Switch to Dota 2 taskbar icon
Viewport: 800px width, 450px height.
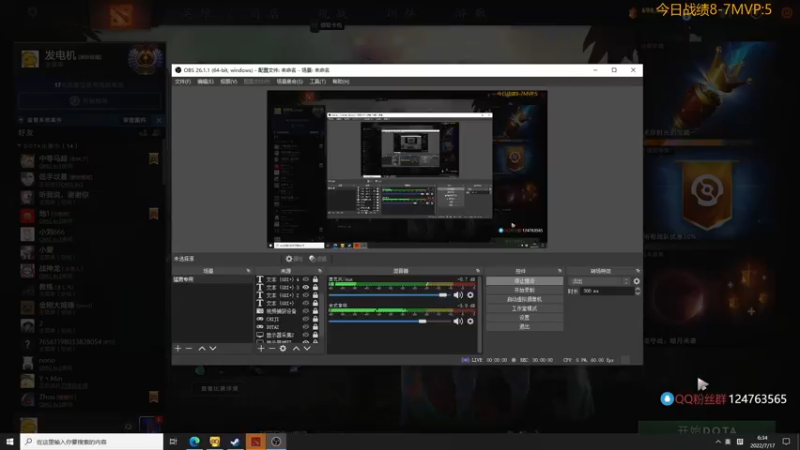(x=256, y=441)
